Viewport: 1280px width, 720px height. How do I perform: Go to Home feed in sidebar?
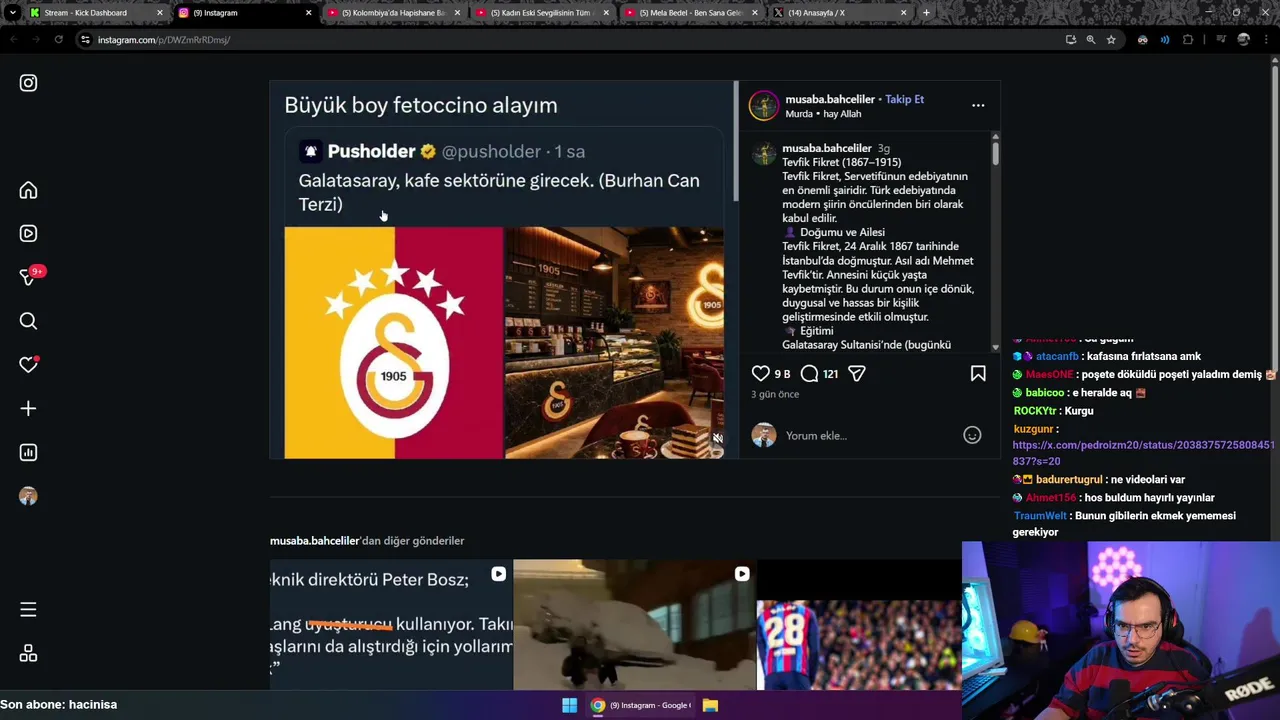[28, 190]
